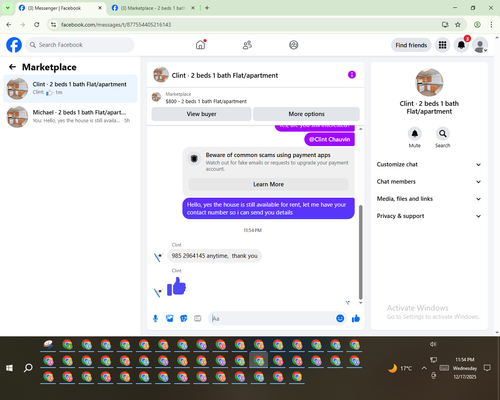The width and height of the screenshot is (500, 400).
Task: Bookmark this page star icon
Action: (458, 25)
